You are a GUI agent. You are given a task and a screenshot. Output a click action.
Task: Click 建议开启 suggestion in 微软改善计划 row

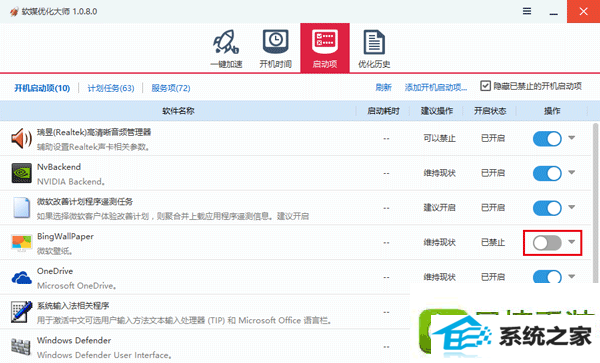tap(439, 208)
